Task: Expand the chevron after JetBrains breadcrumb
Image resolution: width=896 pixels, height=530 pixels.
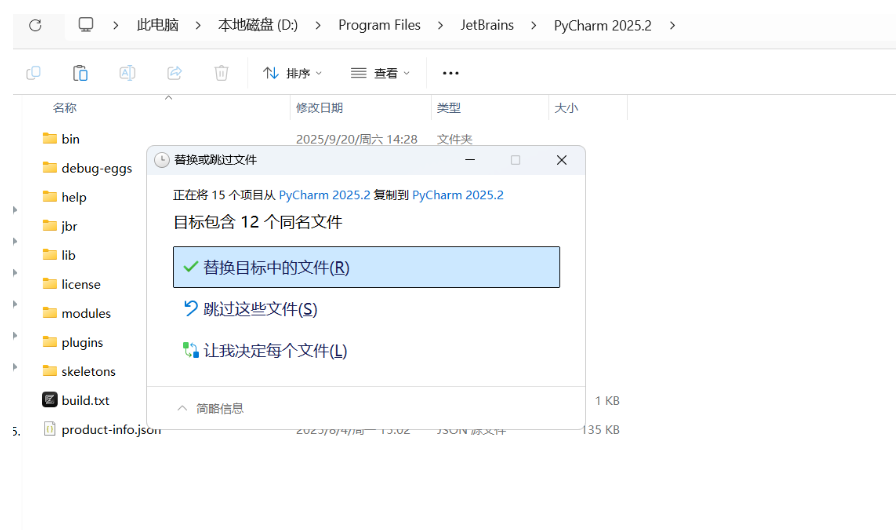Action: pos(534,26)
